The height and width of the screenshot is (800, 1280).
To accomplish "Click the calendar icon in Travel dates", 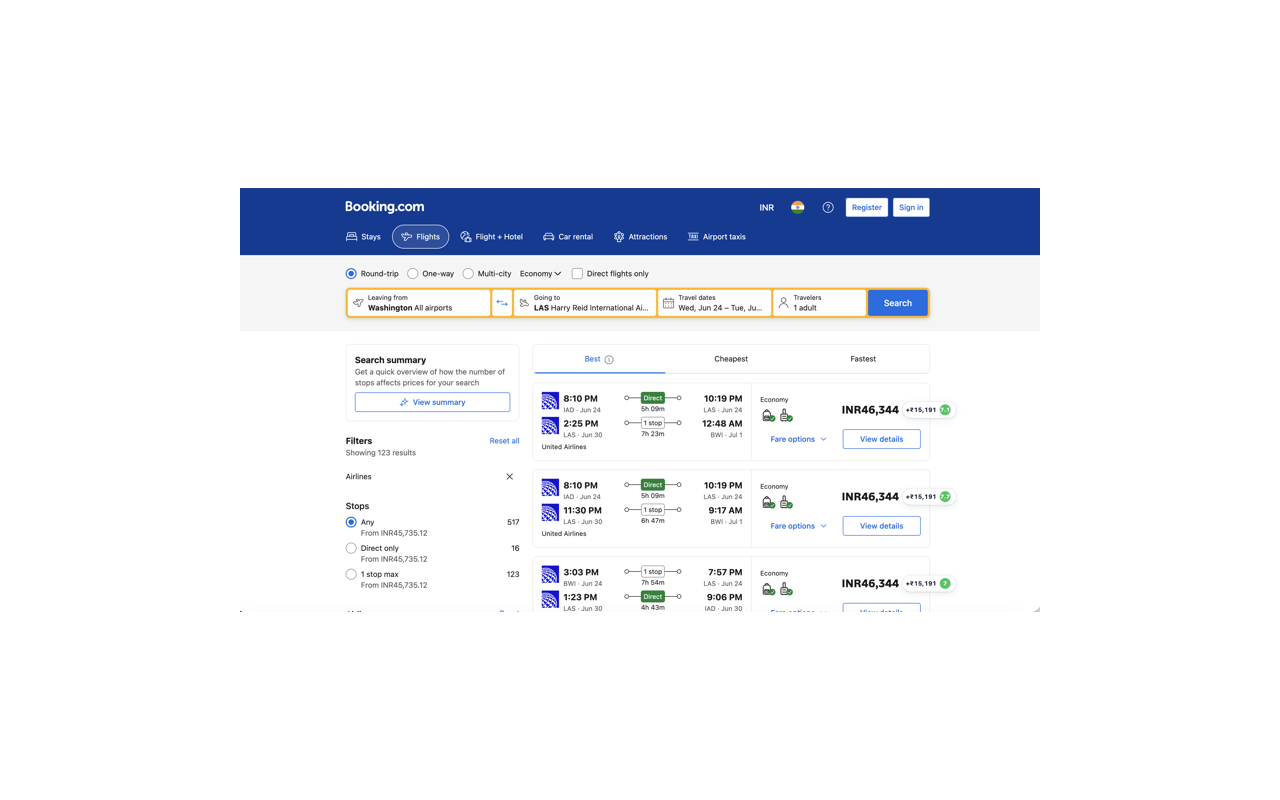I will [668, 303].
